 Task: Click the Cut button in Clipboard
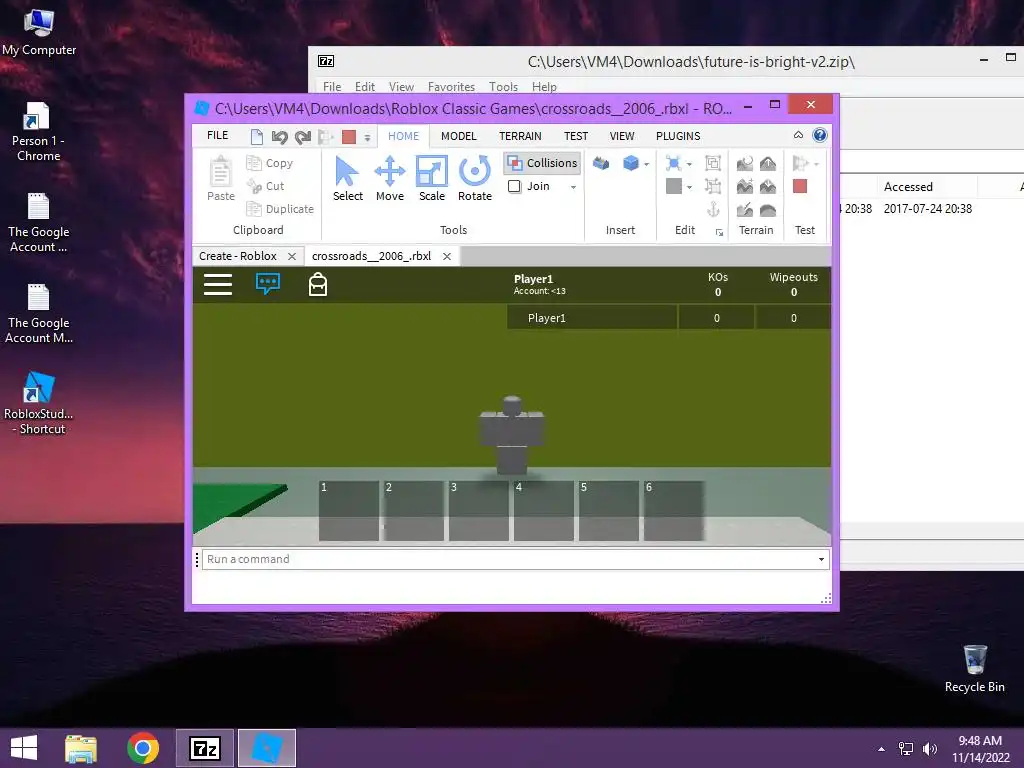coord(265,186)
